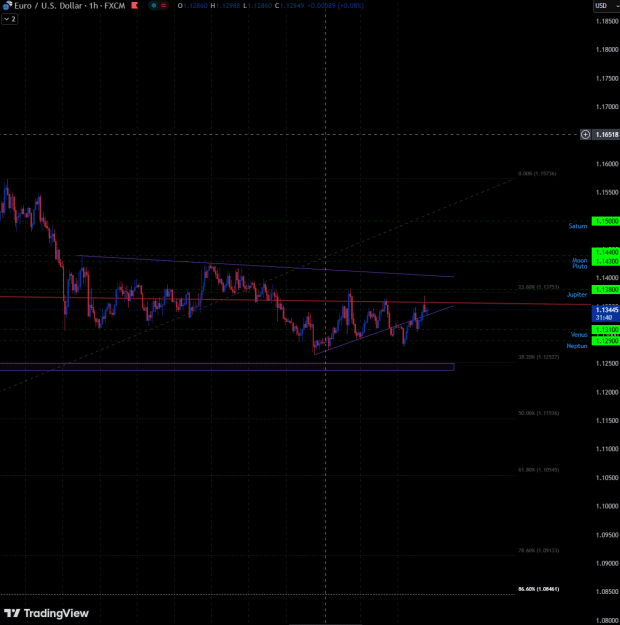
Task: Select the Jupiter level label
Action: coord(577,295)
